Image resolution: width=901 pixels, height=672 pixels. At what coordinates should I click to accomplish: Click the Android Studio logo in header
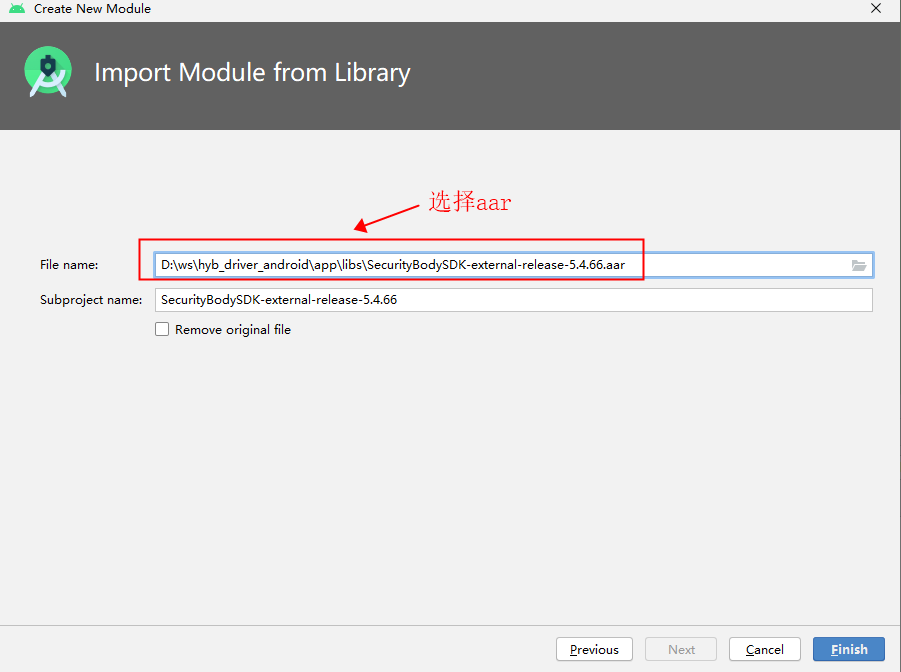coord(48,72)
